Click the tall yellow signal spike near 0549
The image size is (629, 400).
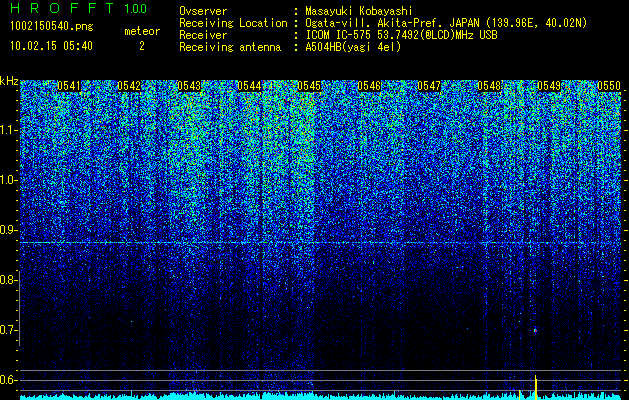pyautogui.click(x=536, y=387)
